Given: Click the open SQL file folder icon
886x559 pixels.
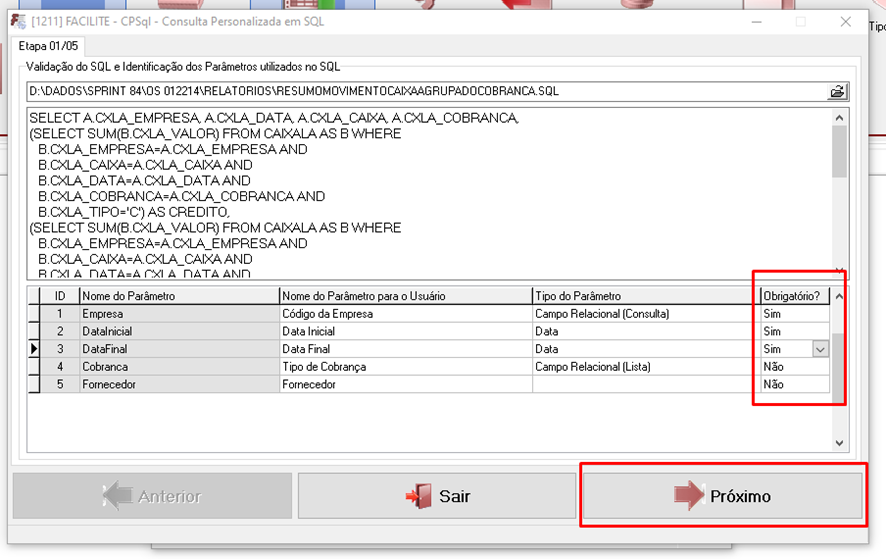Looking at the screenshot, I should 837,92.
